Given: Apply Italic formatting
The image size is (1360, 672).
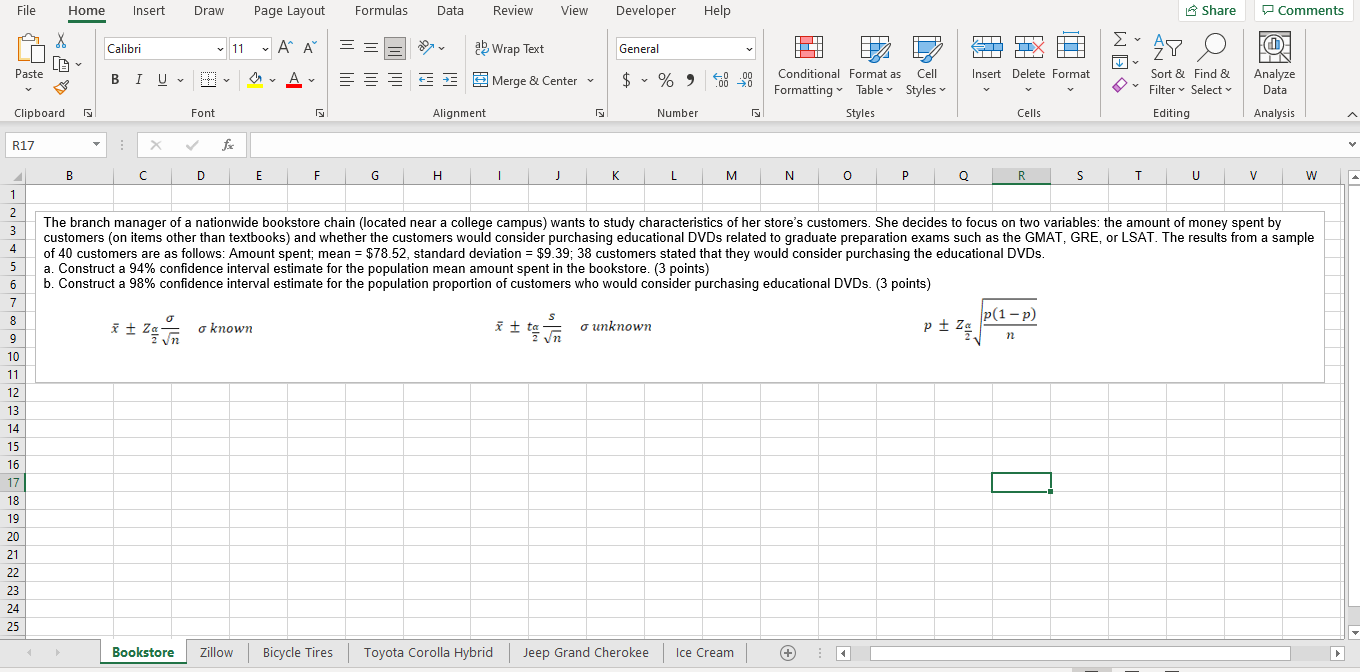Looking at the screenshot, I should click(138, 80).
